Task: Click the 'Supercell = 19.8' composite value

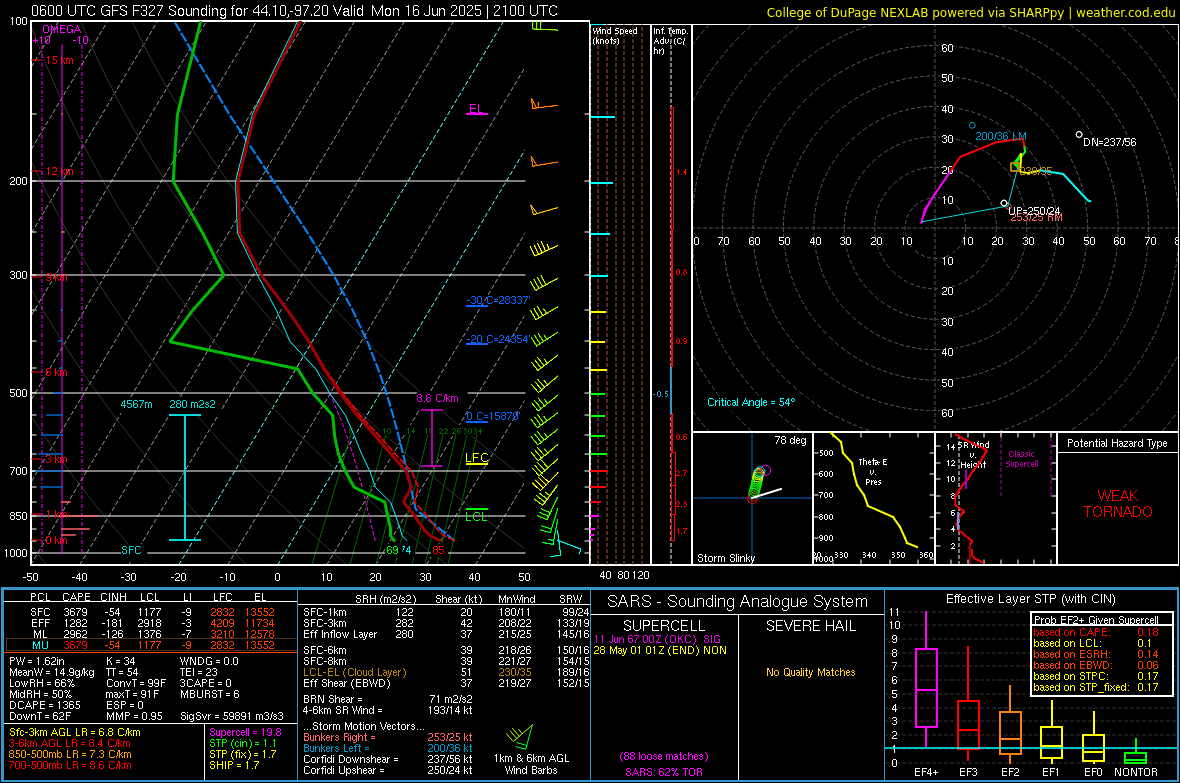Action: [245, 733]
